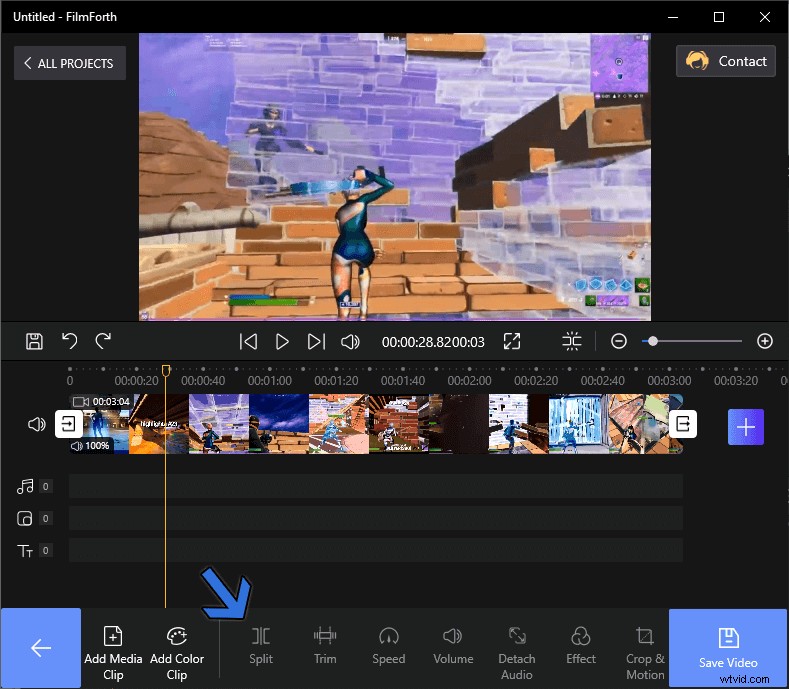Play the video preview

pyautogui.click(x=282, y=341)
